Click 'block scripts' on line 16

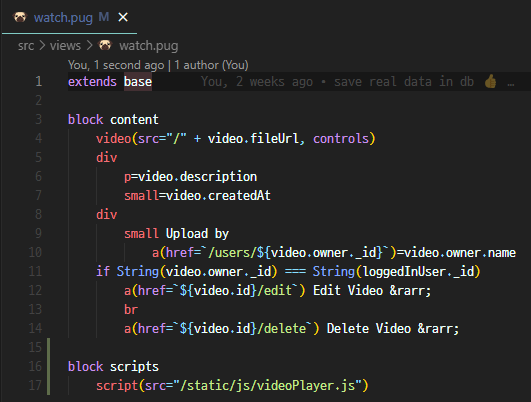click(x=113, y=366)
